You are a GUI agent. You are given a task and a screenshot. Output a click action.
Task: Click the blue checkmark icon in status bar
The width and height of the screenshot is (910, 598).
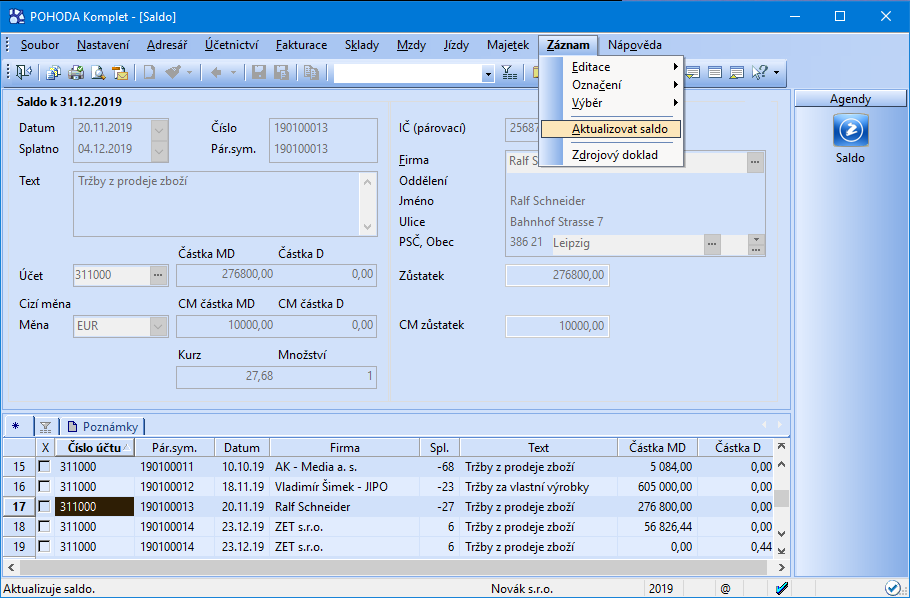(x=782, y=588)
